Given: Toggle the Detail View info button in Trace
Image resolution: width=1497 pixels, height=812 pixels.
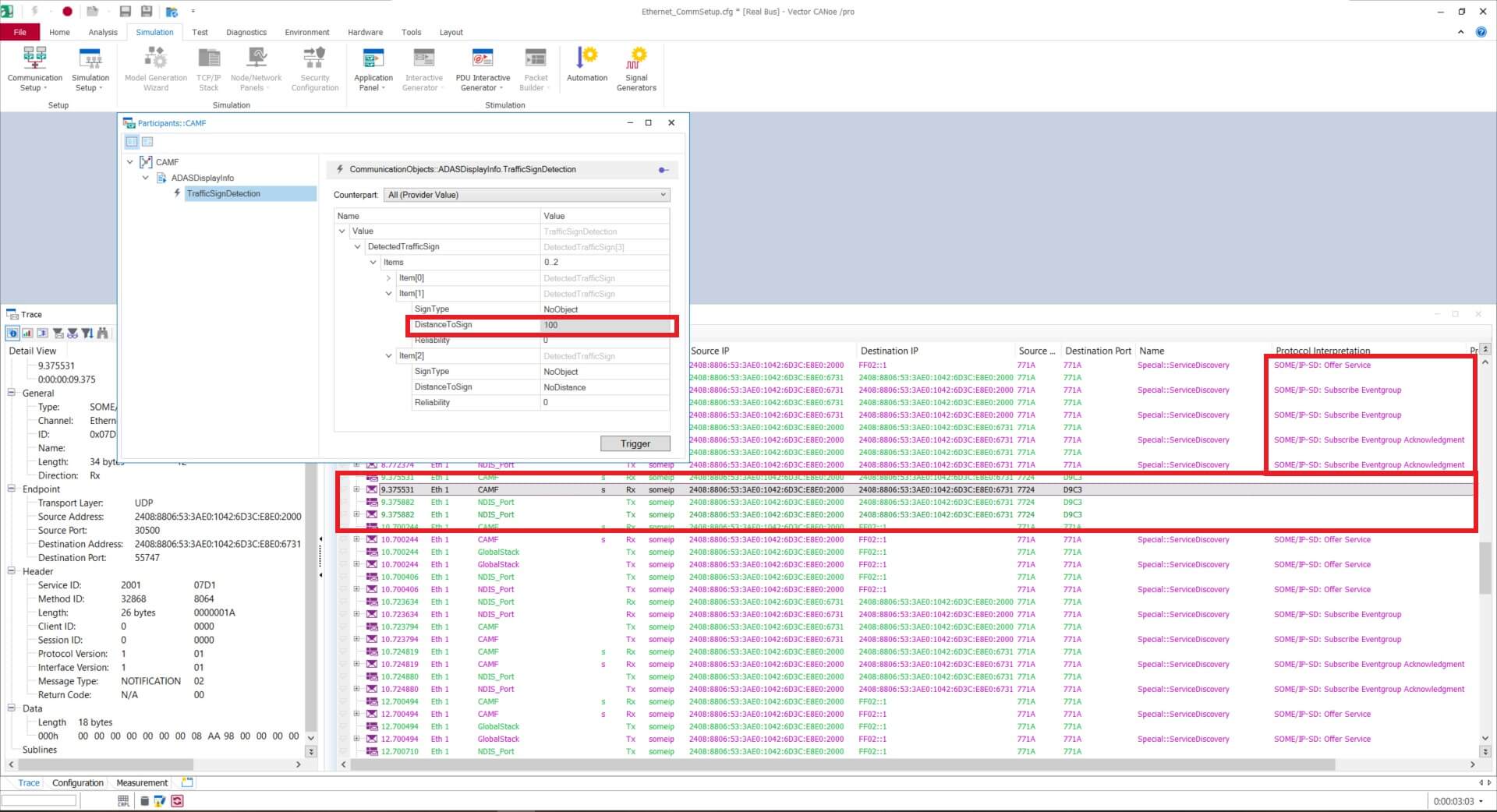Looking at the screenshot, I should coord(12,334).
